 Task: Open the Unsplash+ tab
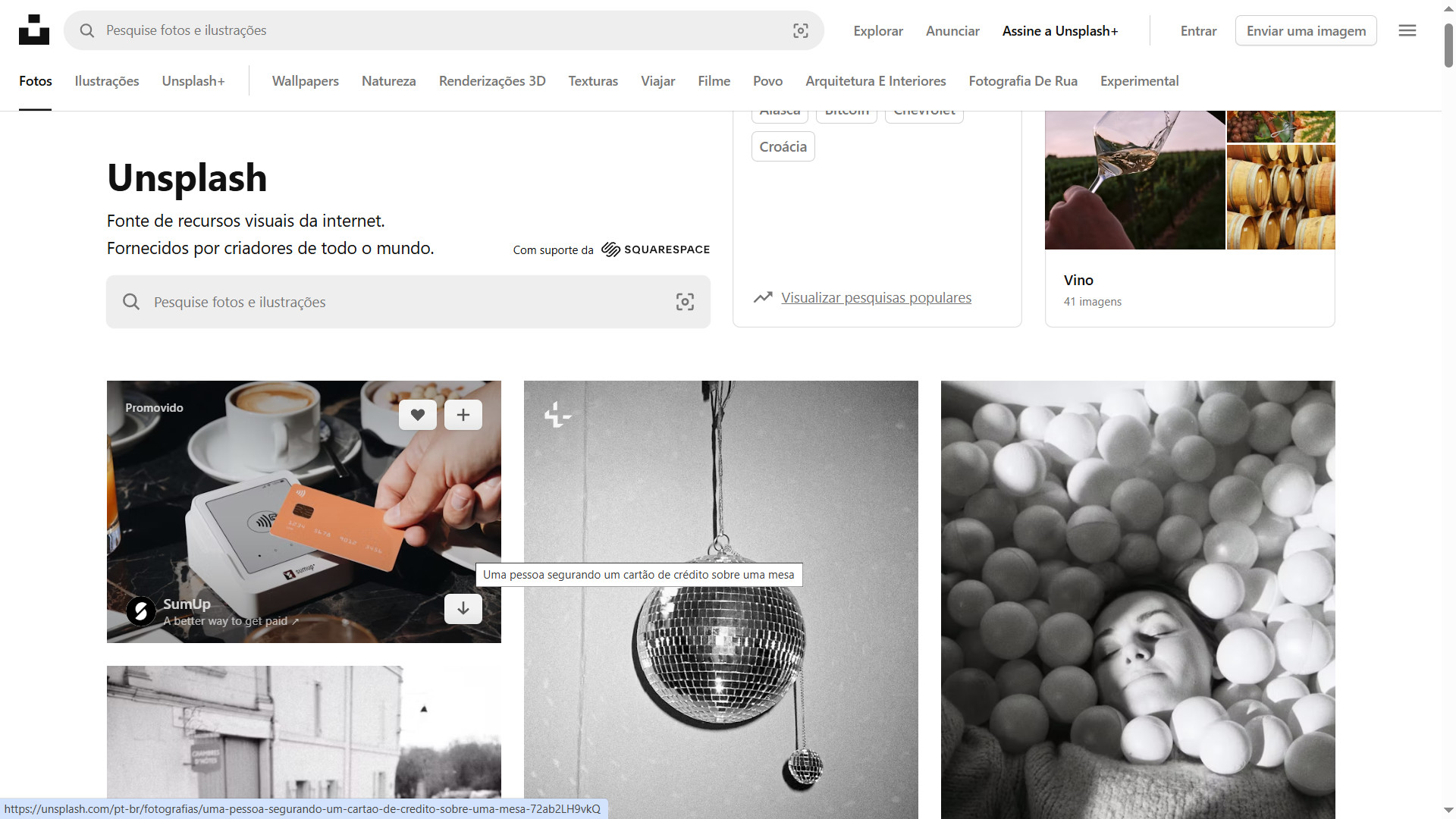(193, 81)
